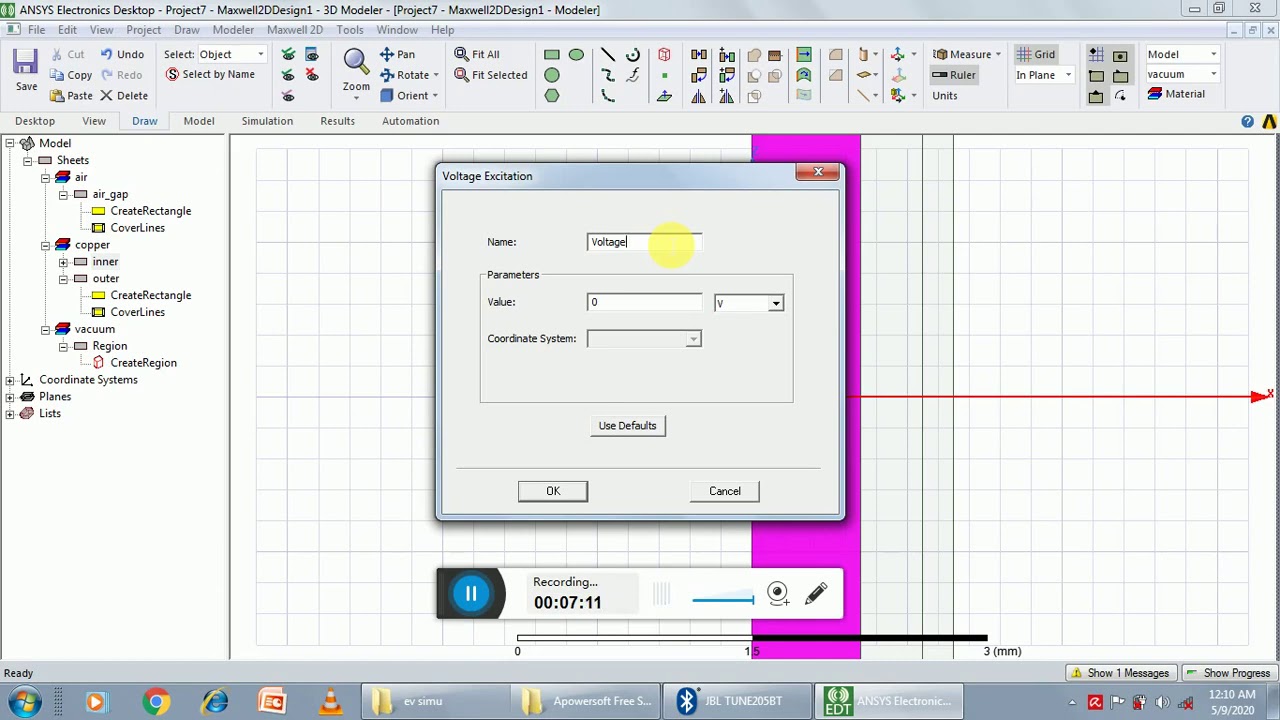1280x720 pixels.
Task: Toggle the Grid display button
Action: point(1036,54)
